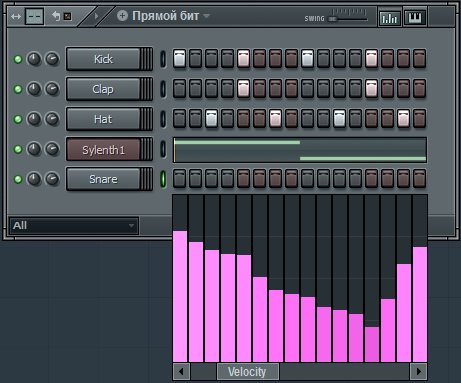This screenshot has height=383, width=461.
Task: Toggle step 15 of the Hat row
Action: 403,119
